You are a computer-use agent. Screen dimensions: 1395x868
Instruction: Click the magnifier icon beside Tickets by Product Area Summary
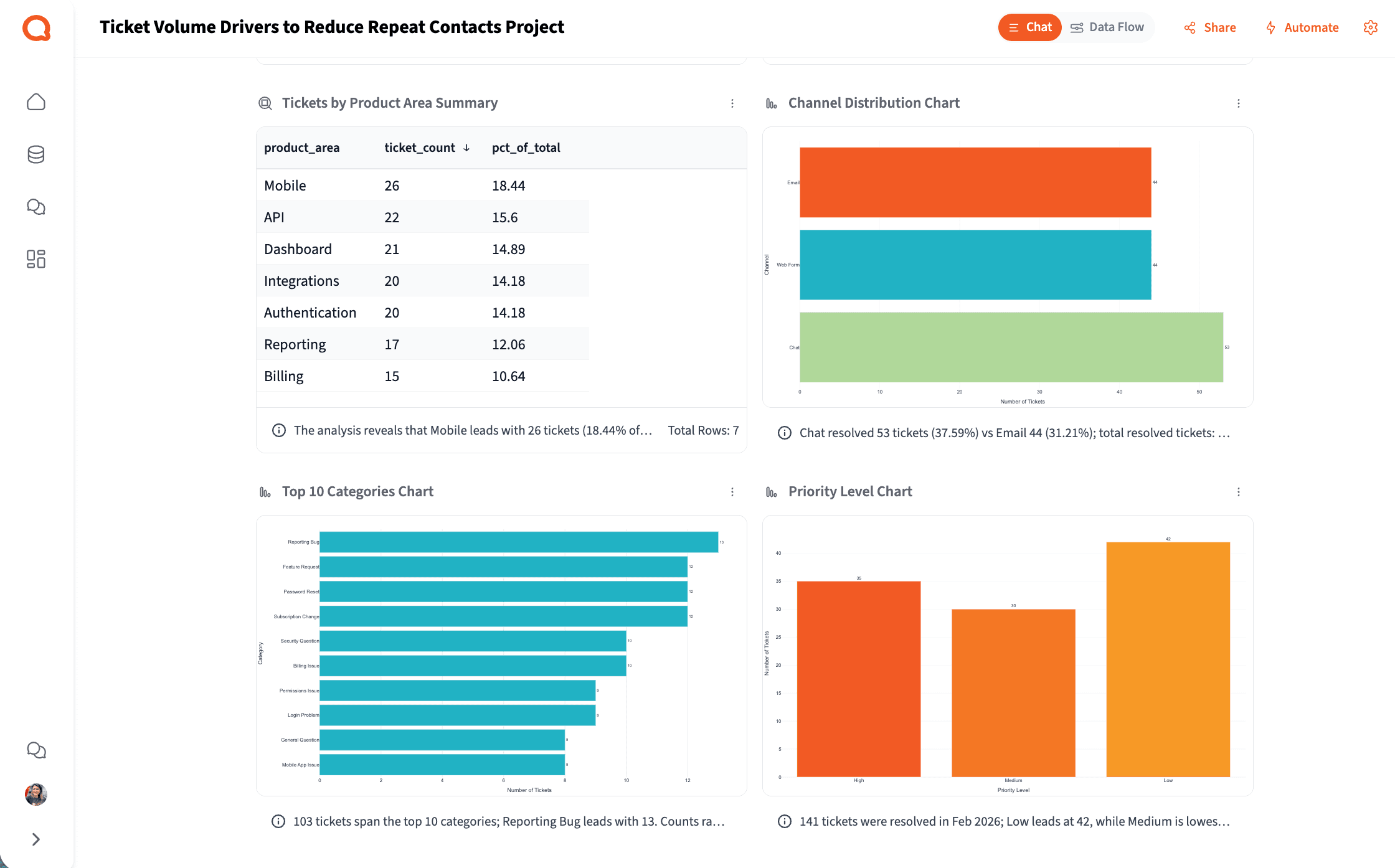click(265, 103)
